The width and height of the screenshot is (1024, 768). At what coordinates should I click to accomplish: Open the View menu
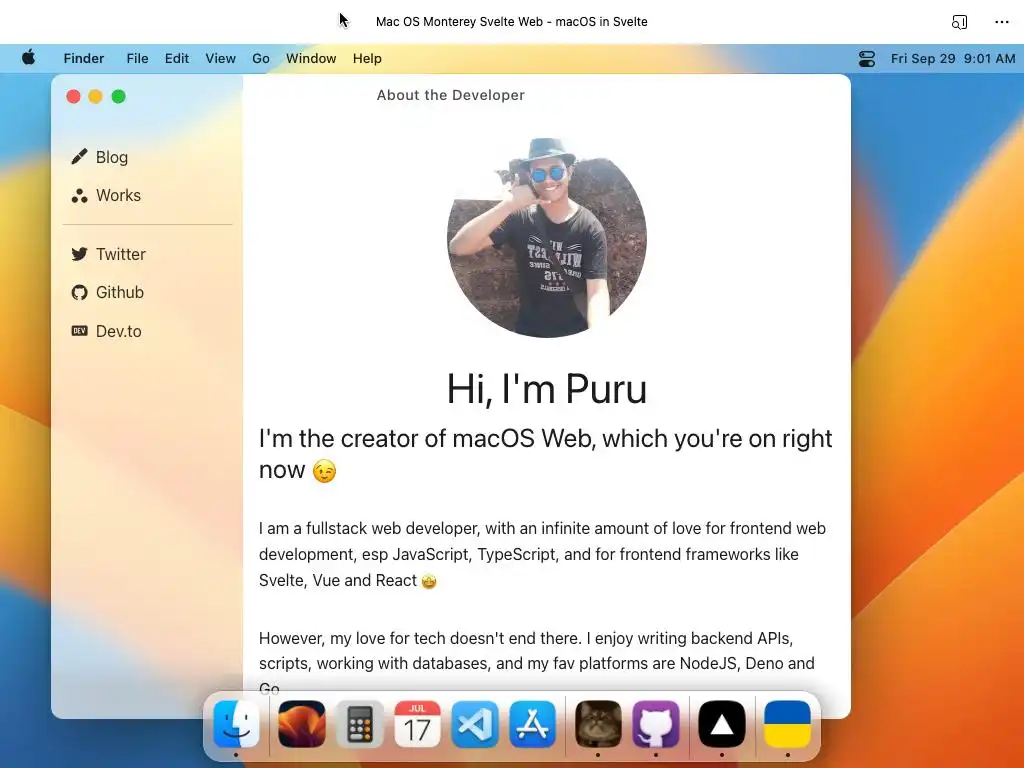220,58
